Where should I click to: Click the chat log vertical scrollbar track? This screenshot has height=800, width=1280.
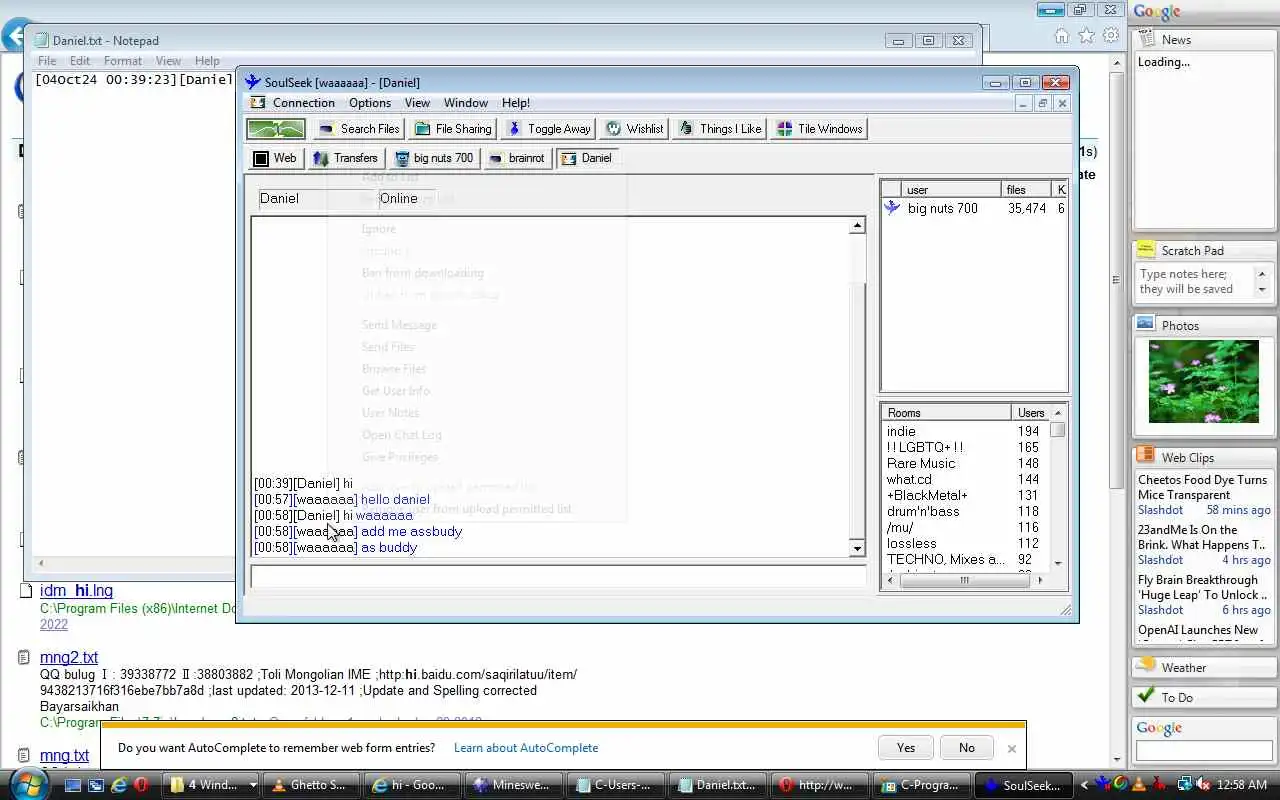click(857, 387)
